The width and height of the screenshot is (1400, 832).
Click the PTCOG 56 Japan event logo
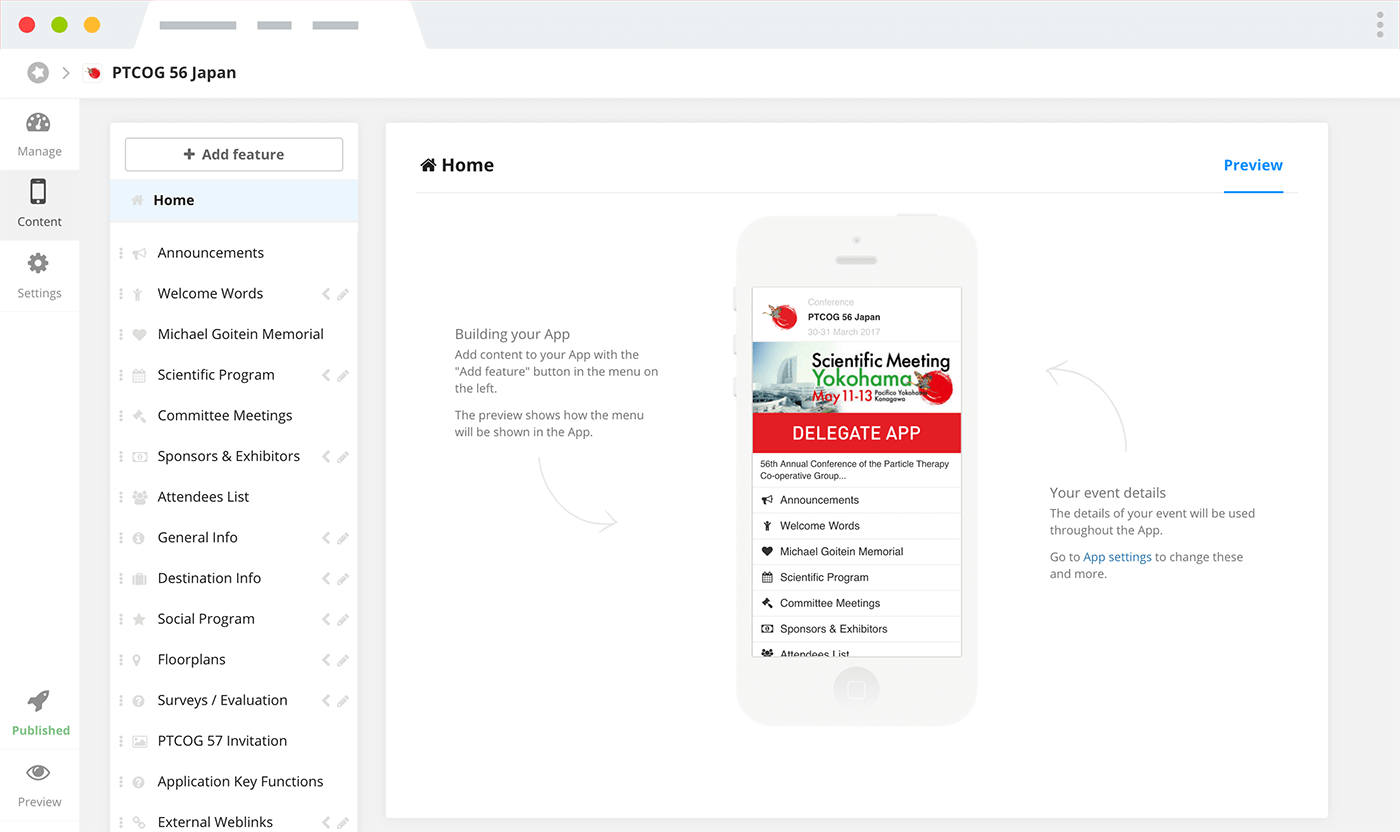coord(94,73)
